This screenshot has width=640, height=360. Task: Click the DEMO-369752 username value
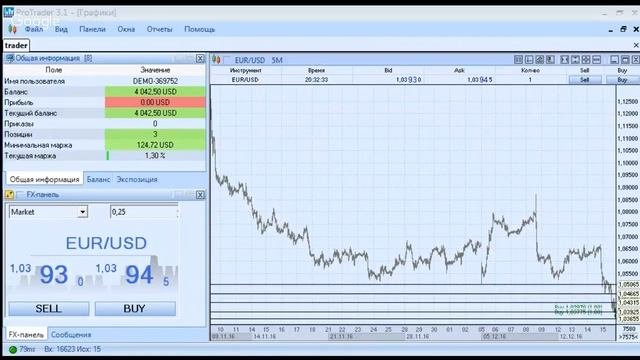click(x=155, y=81)
